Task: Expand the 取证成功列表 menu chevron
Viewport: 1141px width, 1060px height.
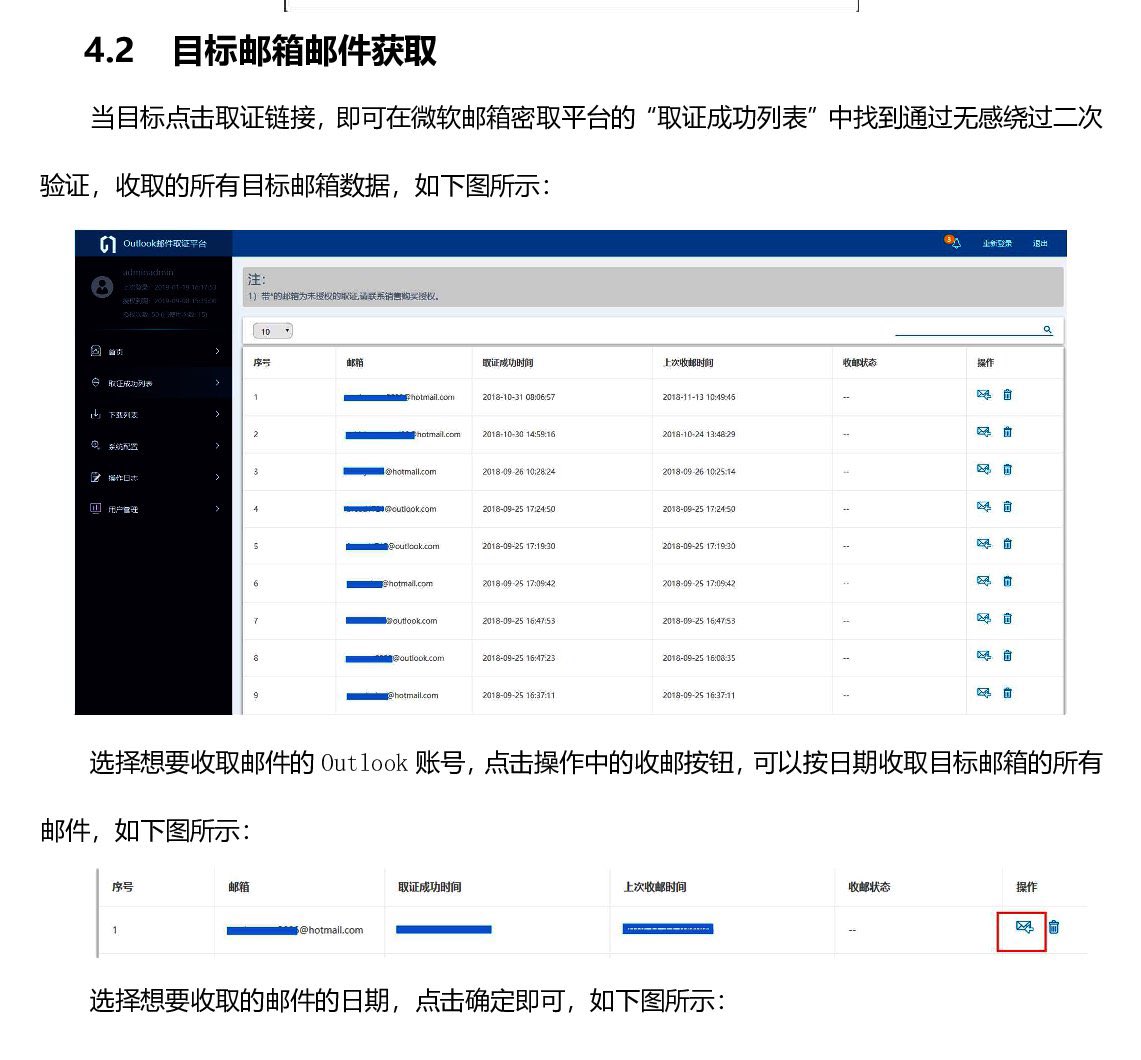Action: click(217, 383)
